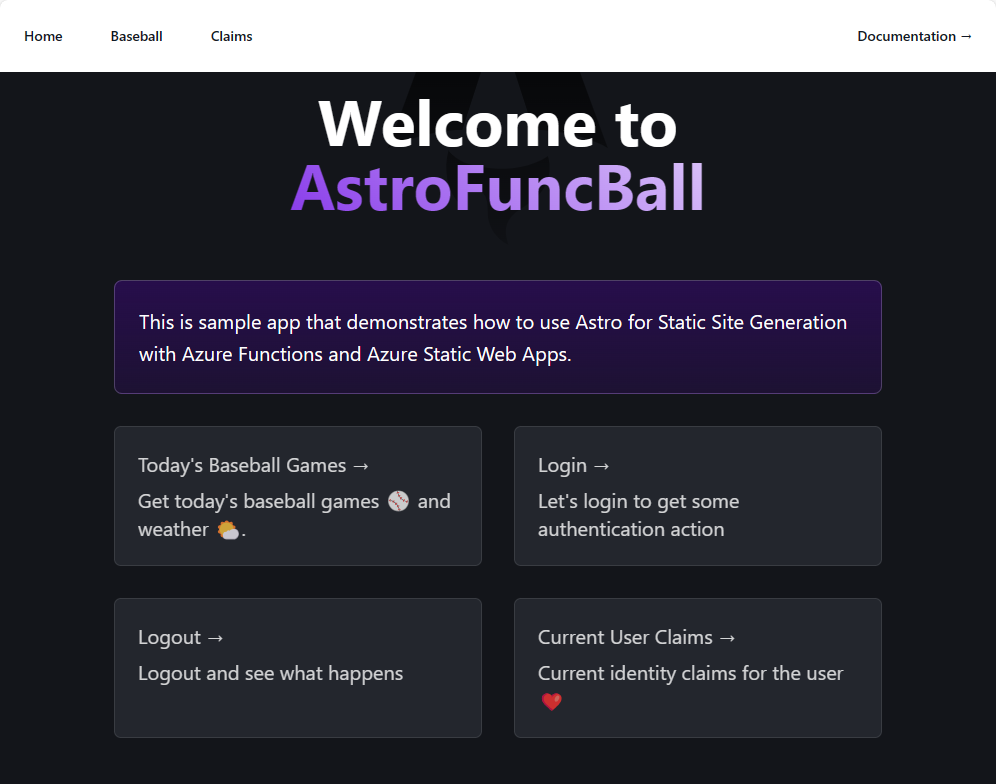Open the Logout card
The height and width of the screenshot is (784, 996).
298,668
